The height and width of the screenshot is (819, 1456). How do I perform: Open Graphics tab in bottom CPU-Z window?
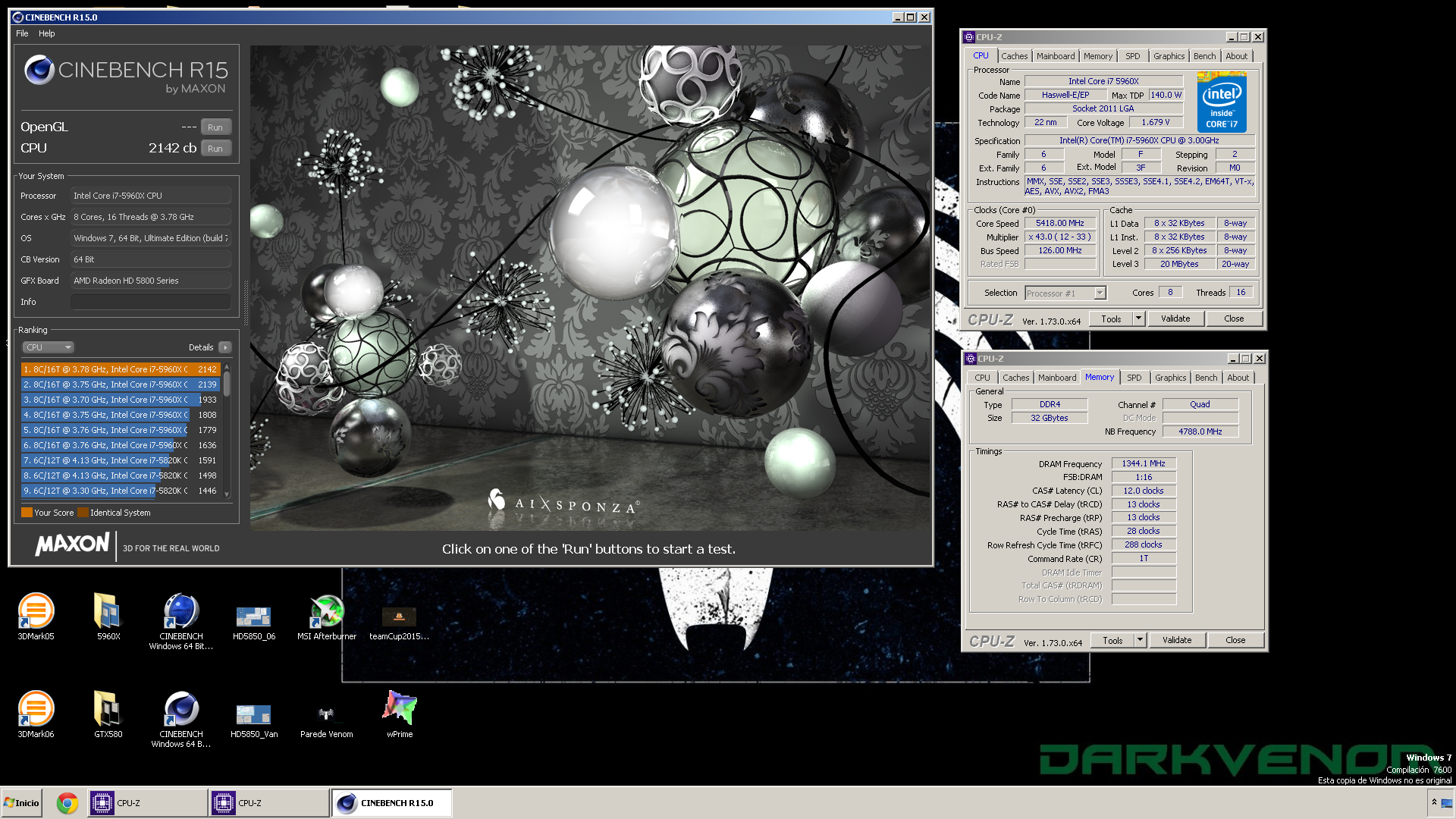1171,378
